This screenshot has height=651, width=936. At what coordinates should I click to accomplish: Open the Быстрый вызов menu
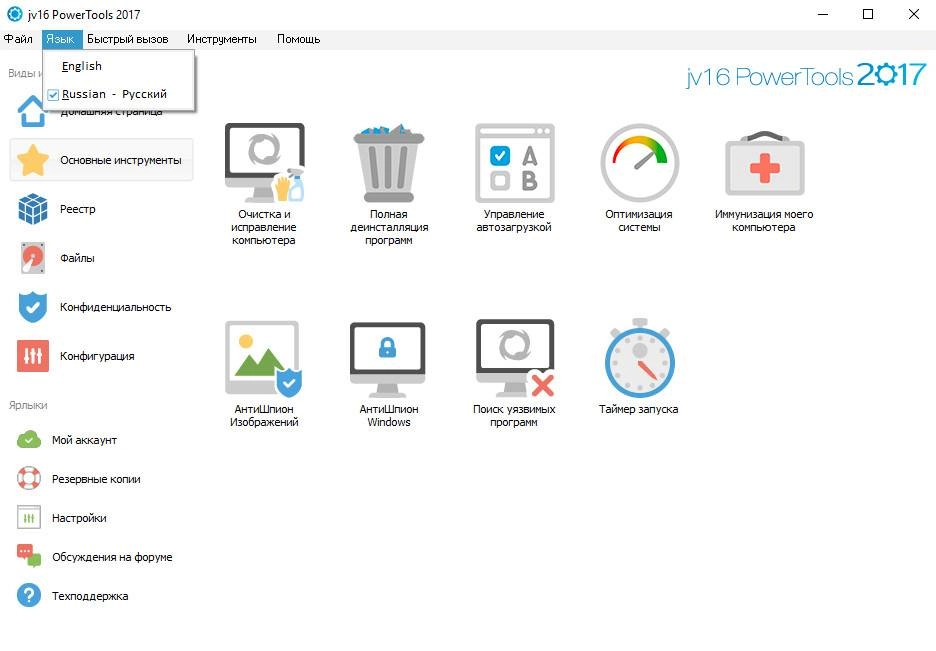pos(128,39)
